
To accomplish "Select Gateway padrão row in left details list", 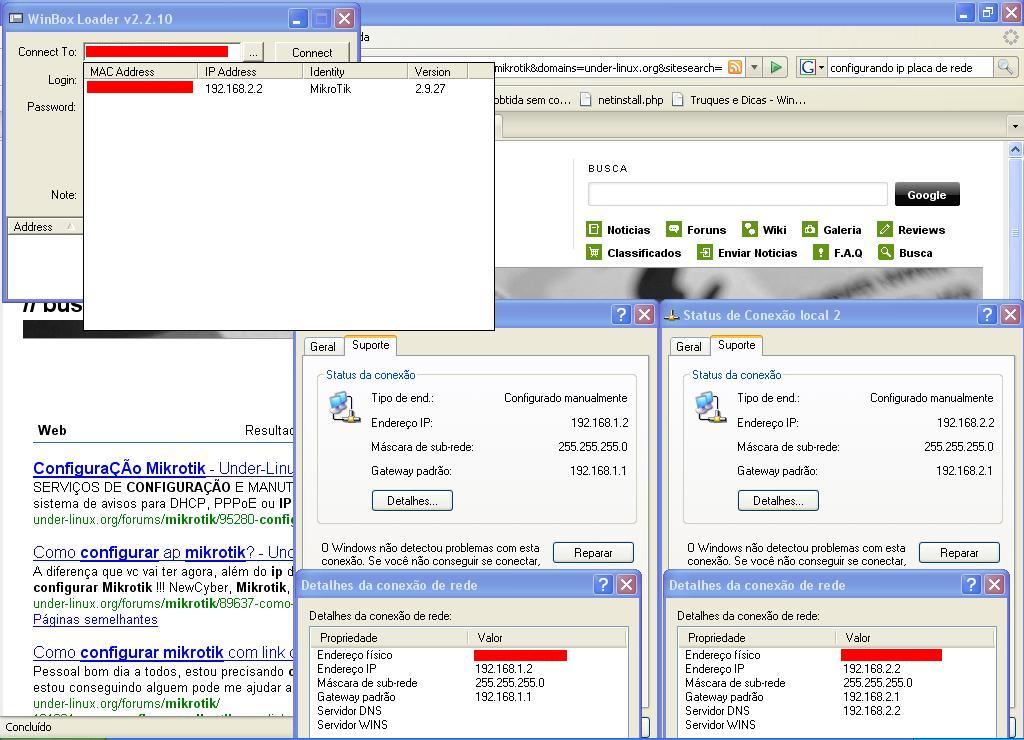I will click(x=469, y=697).
